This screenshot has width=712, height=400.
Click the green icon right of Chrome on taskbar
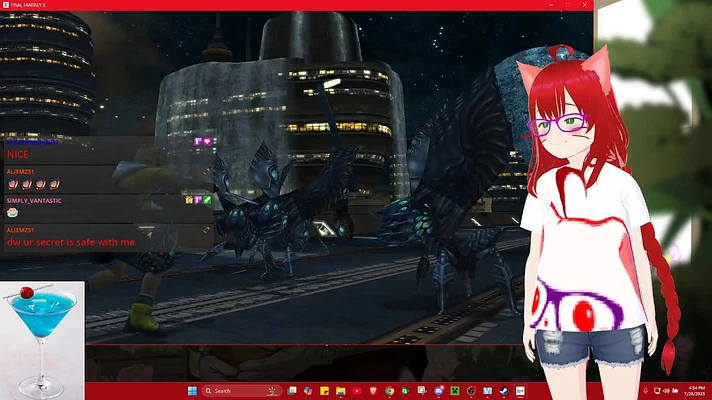click(405, 391)
